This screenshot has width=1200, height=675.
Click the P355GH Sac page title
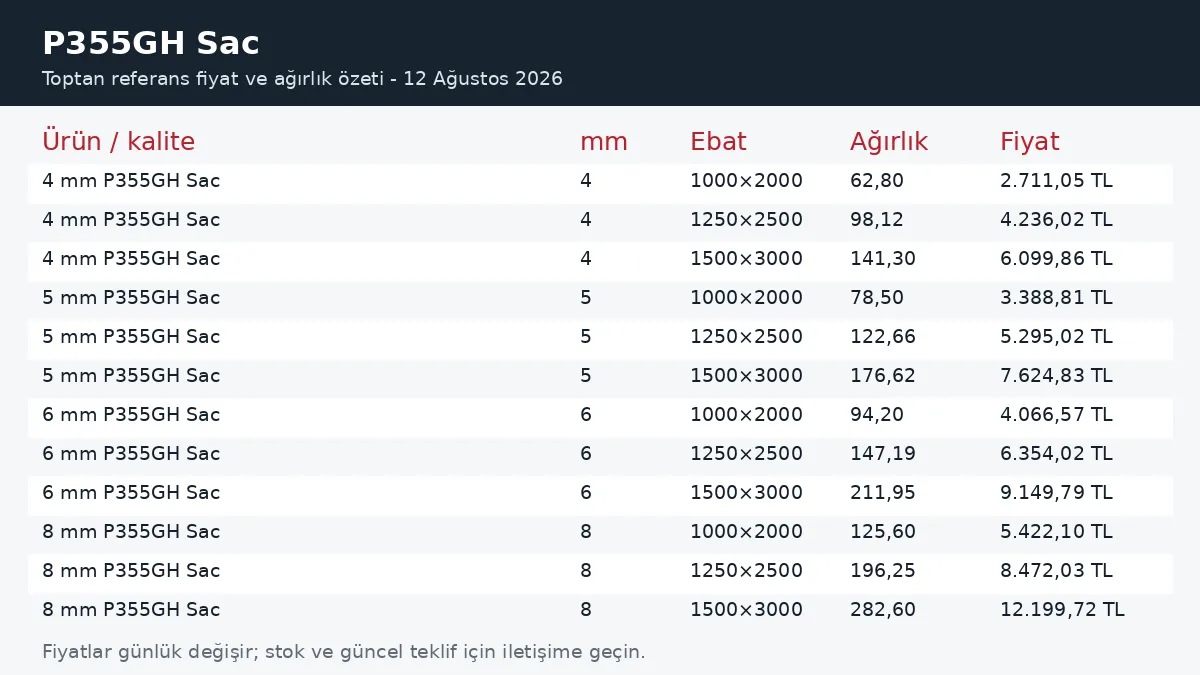[x=151, y=43]
